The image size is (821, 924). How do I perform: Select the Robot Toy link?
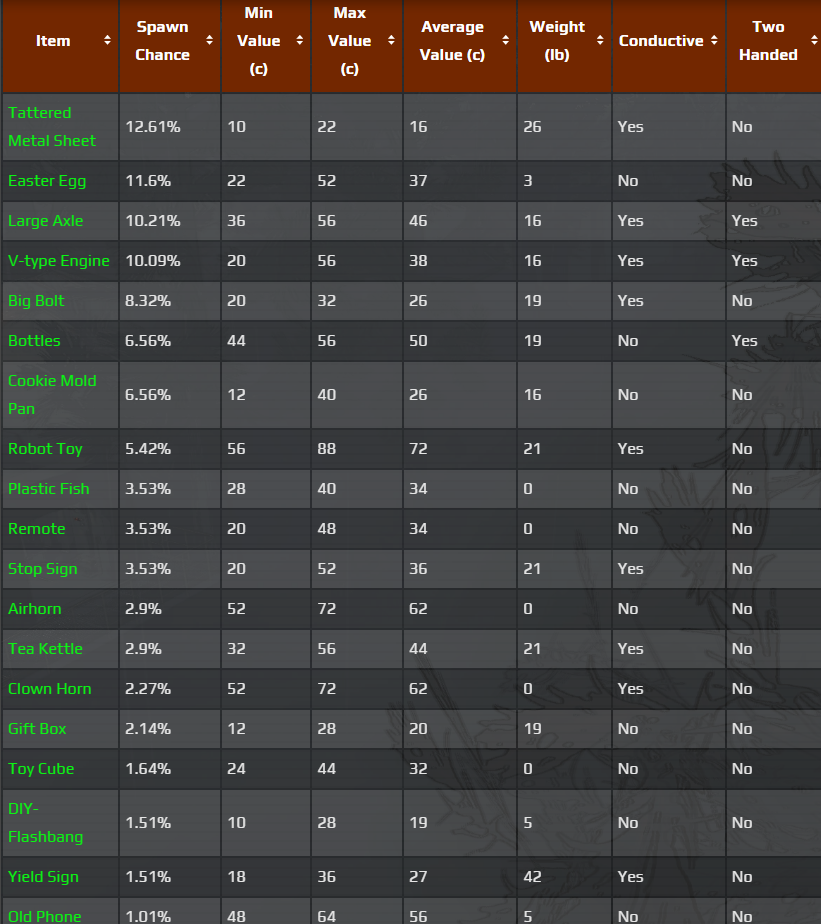coord(45,449)
